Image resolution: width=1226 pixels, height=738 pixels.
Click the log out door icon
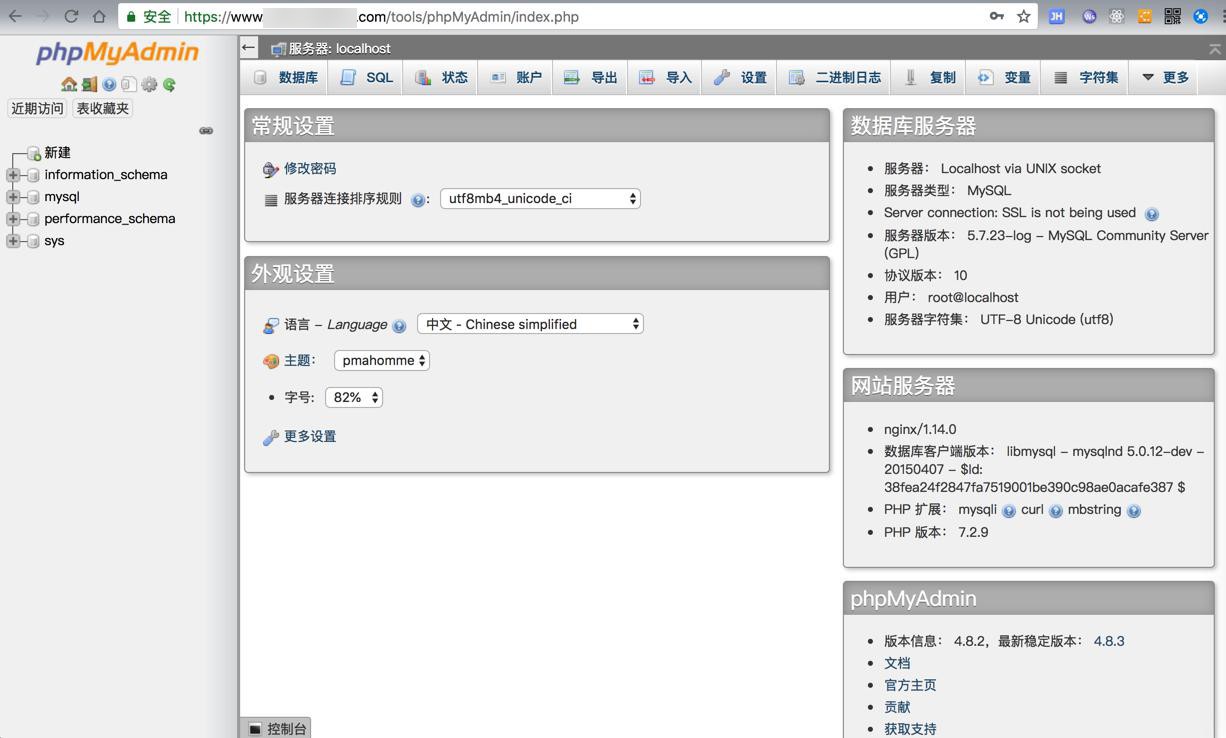tap(89, 85)
